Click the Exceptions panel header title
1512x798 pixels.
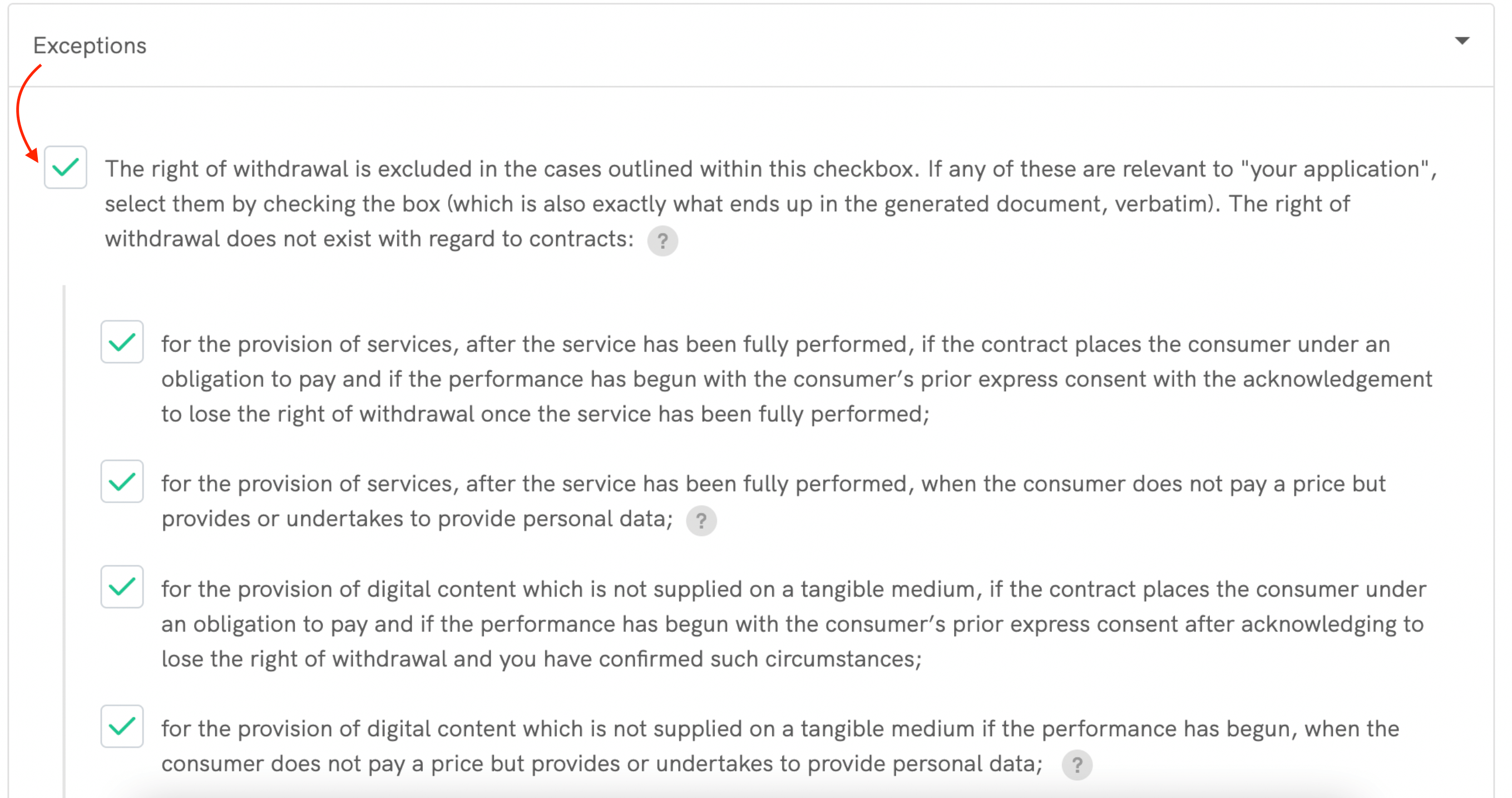tap(90, 46)
